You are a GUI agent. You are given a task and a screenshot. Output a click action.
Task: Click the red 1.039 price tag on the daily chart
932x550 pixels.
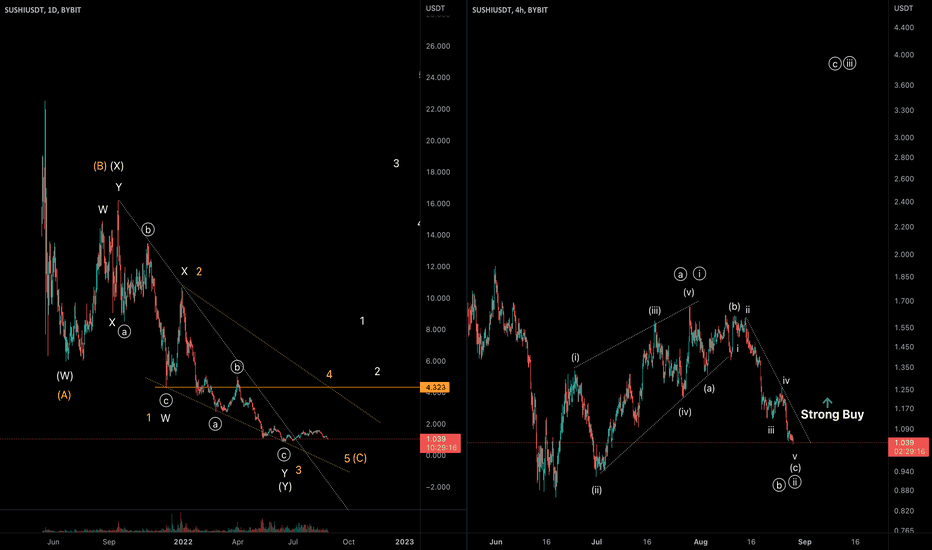click(440, 443)
